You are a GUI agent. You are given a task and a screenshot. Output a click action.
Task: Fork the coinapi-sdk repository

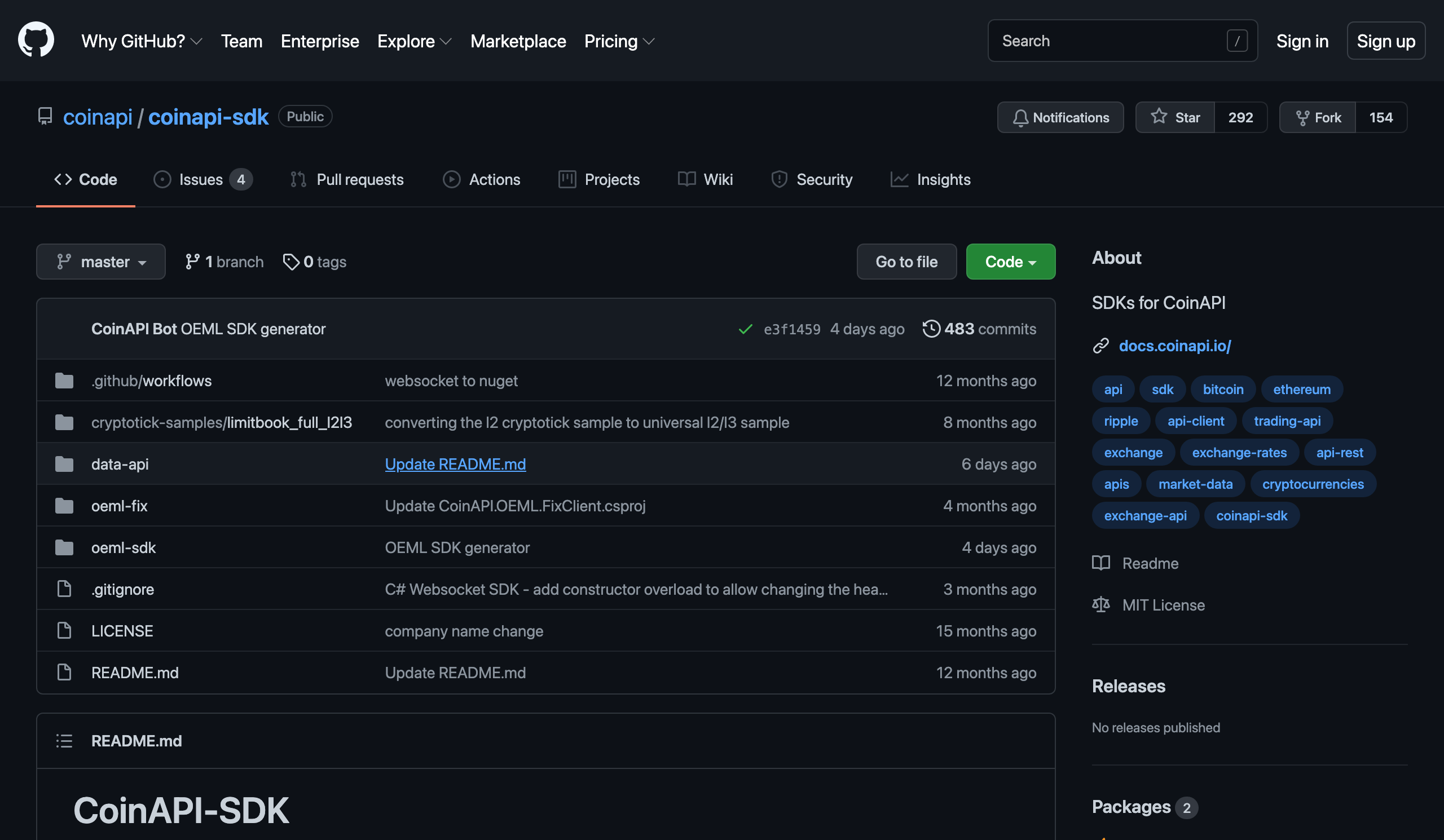pos(1318,117)
